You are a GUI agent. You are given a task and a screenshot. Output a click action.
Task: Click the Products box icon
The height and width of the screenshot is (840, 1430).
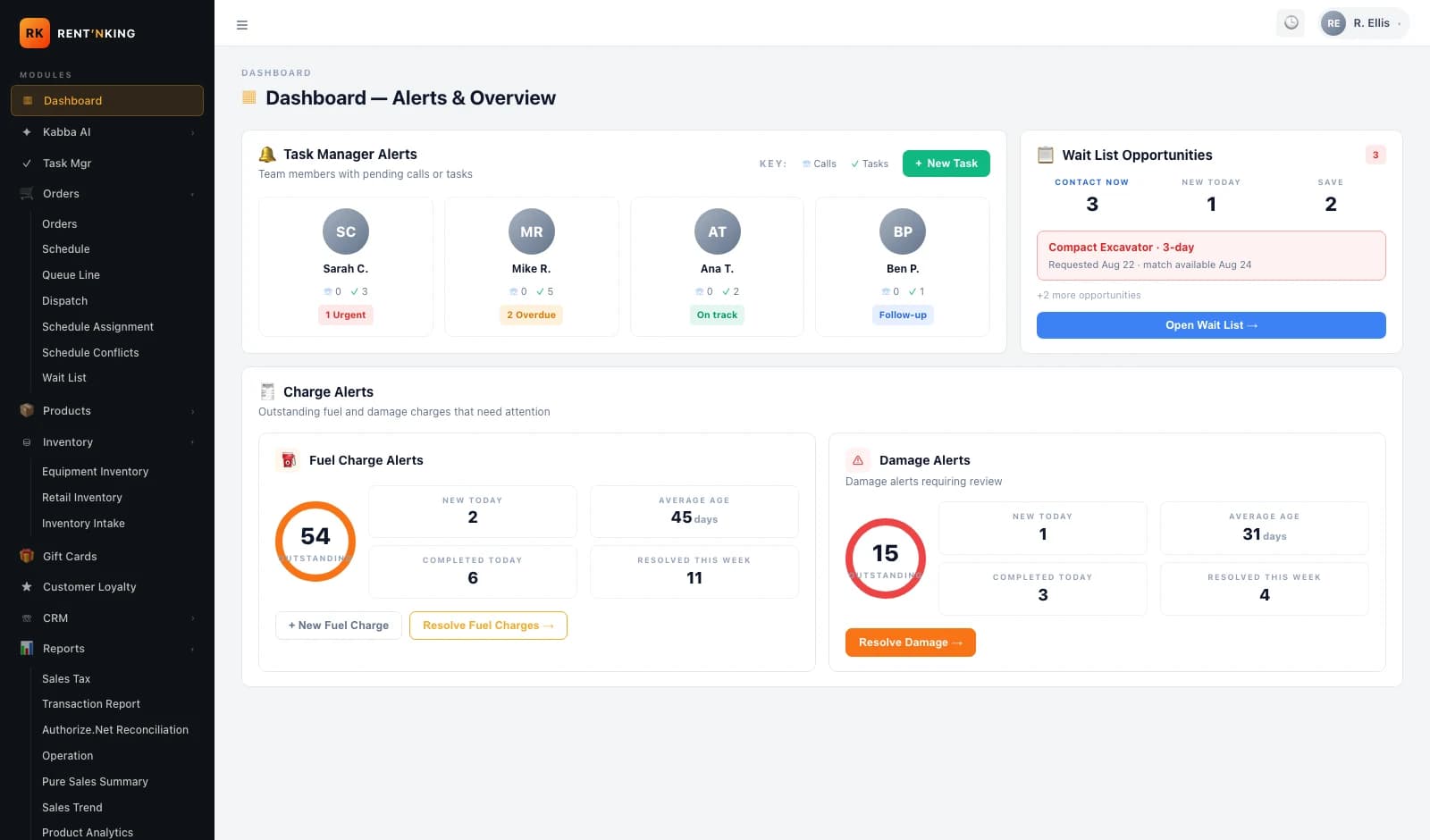click(27, 411)
